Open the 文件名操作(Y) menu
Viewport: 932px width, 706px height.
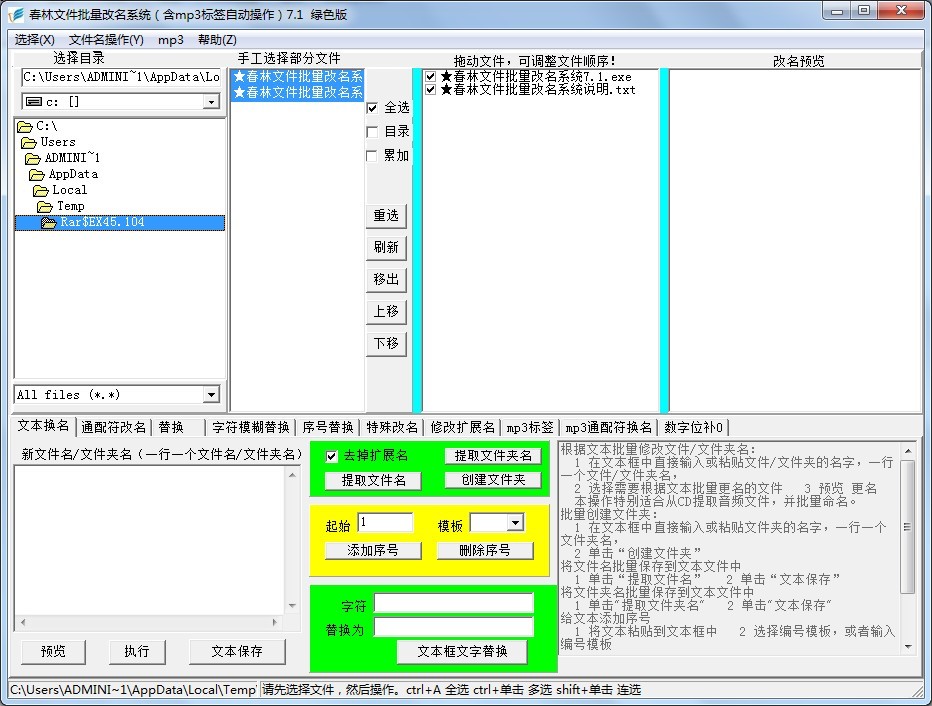pos(106,40)
